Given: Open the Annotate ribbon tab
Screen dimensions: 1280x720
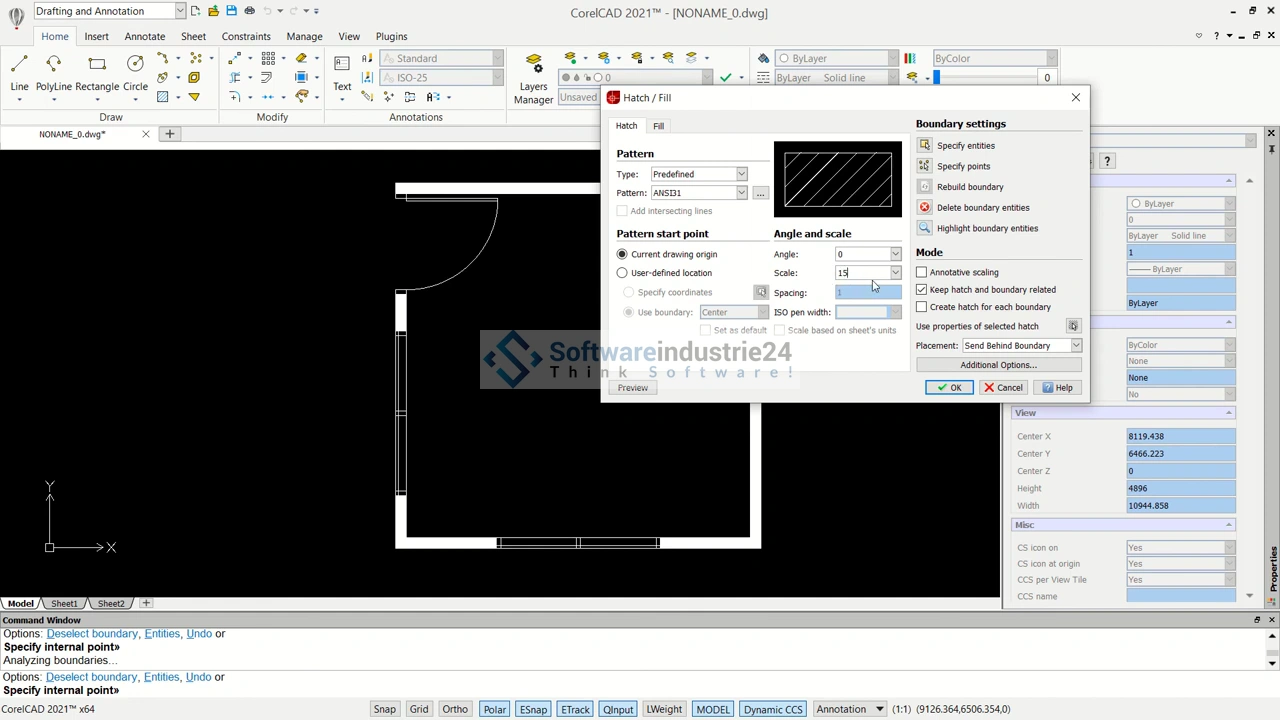Looking at the screenshot, I should click(x=145, y=36).
